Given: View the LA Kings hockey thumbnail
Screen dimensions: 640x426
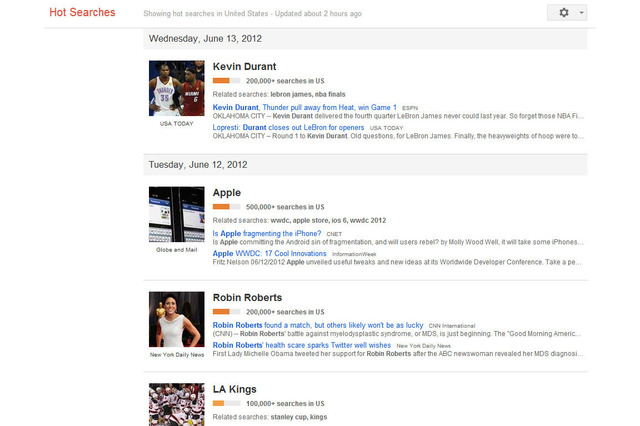Looking at the screenshot, I should pyautogui.click(x=177, y=404).
